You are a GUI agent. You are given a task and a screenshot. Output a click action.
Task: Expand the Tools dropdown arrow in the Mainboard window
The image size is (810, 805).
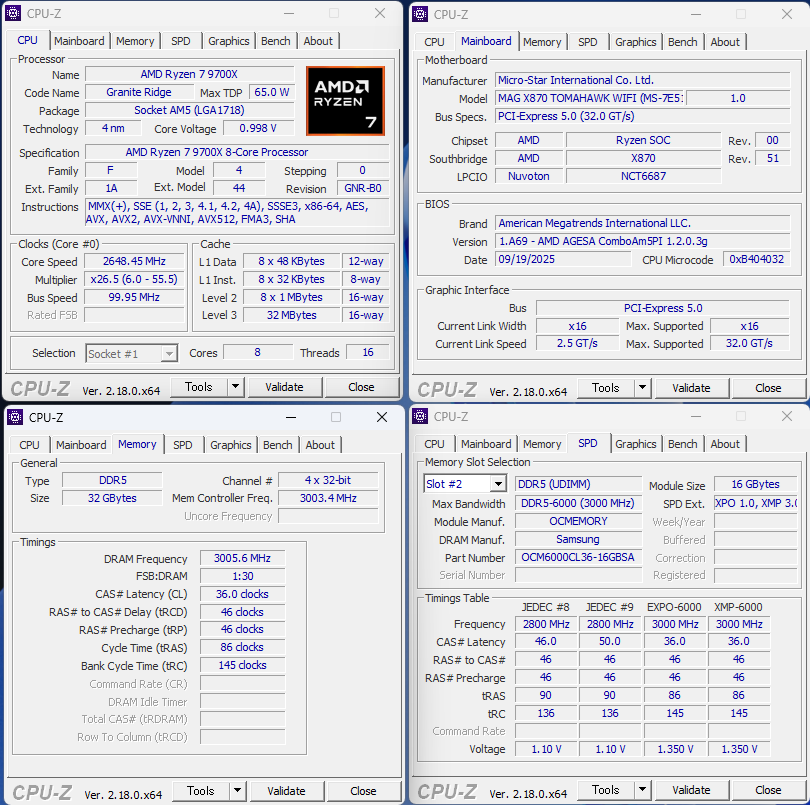click(x=642, y=388)
